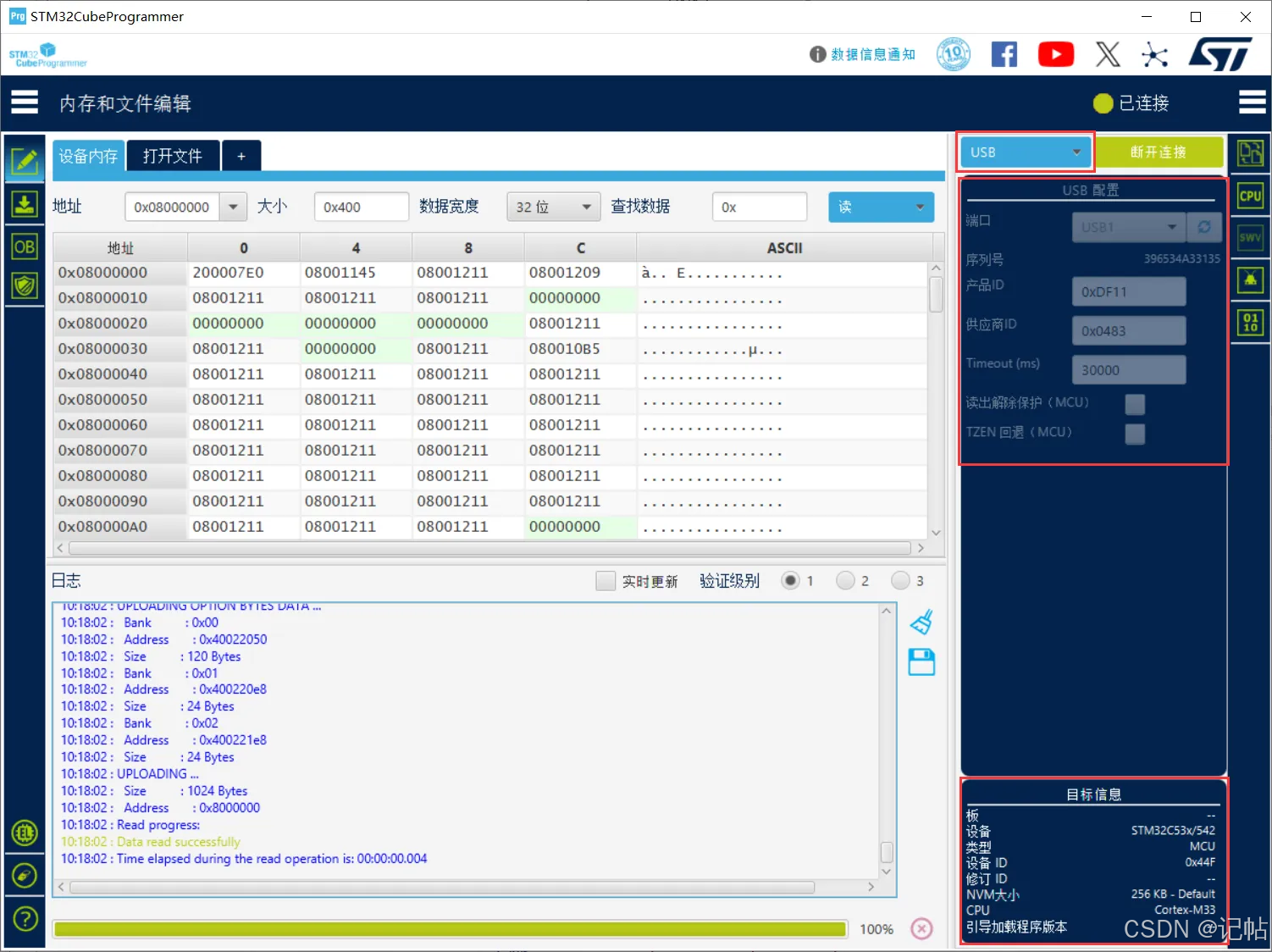The width and height of the screenshot is (1272, 952).
Task: Open the X social link icon
Action: point(1108,55)
